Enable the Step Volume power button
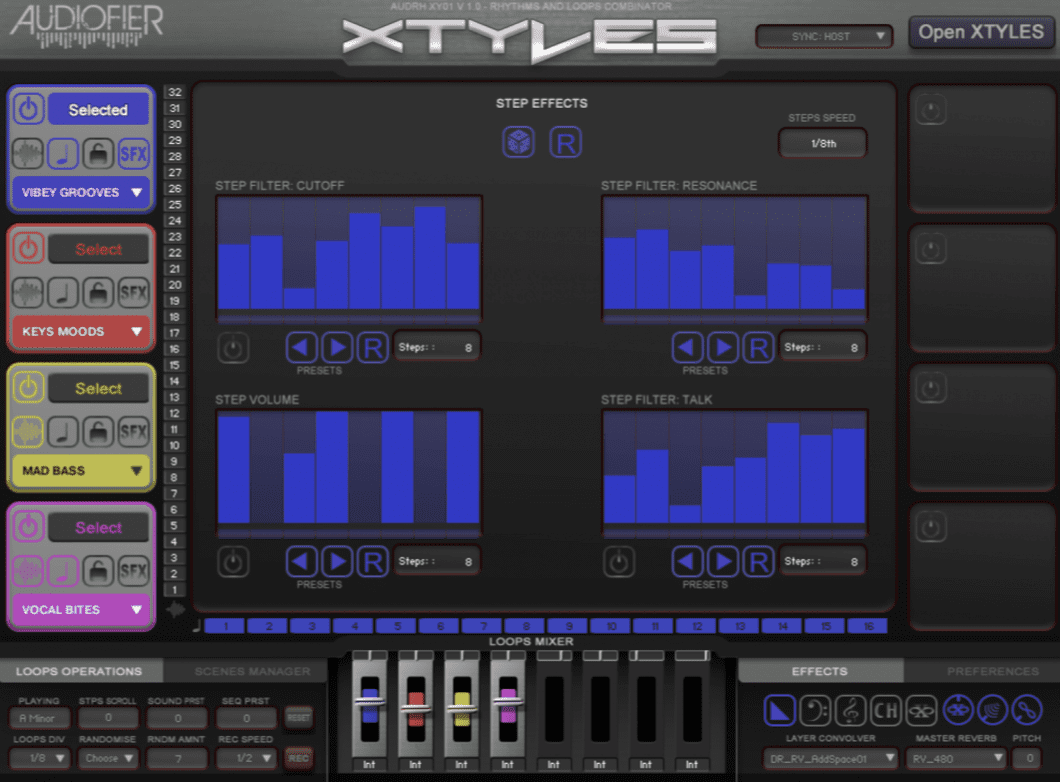 tap(233, 562)
